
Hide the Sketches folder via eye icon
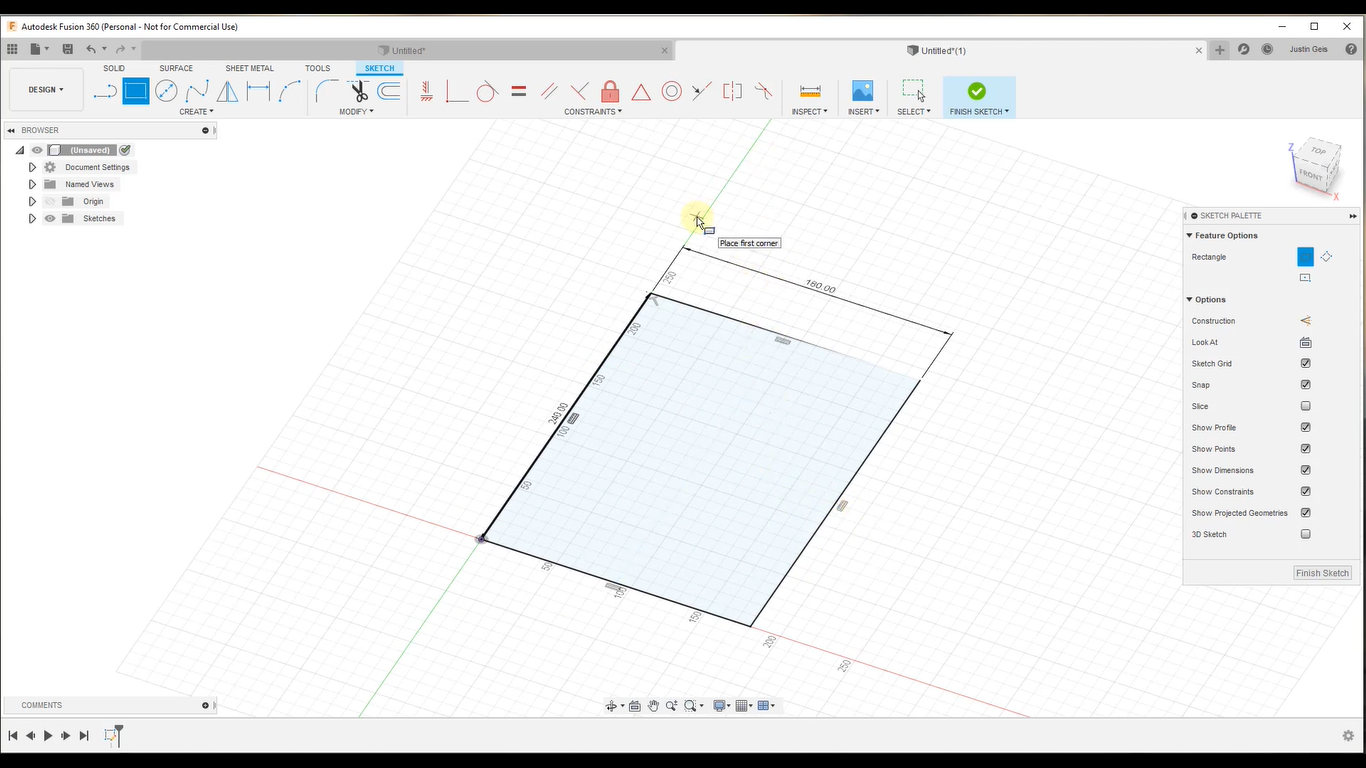tap(50, 218)
